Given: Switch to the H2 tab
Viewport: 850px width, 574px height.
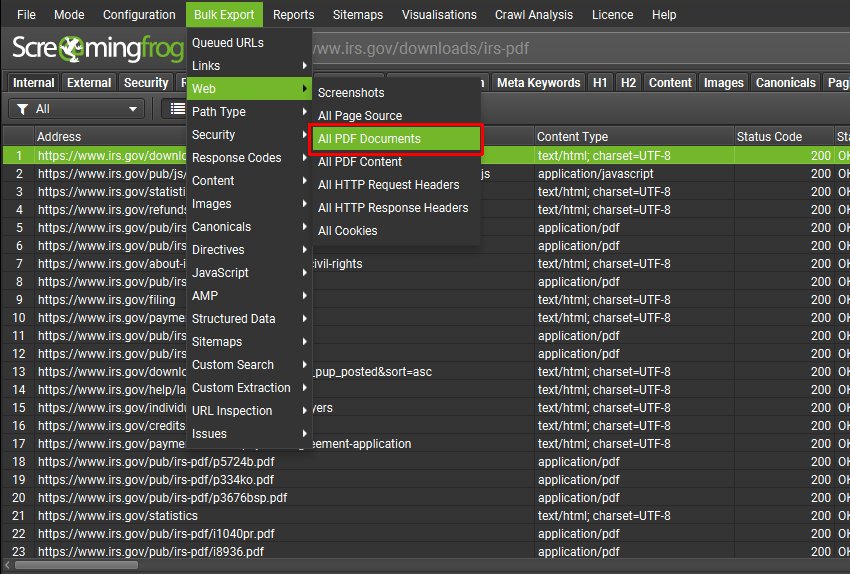Looking at the screenshot, I should pyautogui.click(x=628, y=82).
